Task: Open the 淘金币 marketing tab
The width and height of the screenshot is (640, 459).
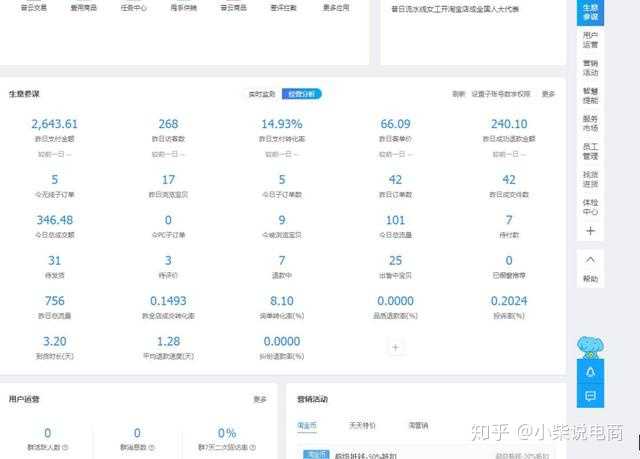Action: 307,426
